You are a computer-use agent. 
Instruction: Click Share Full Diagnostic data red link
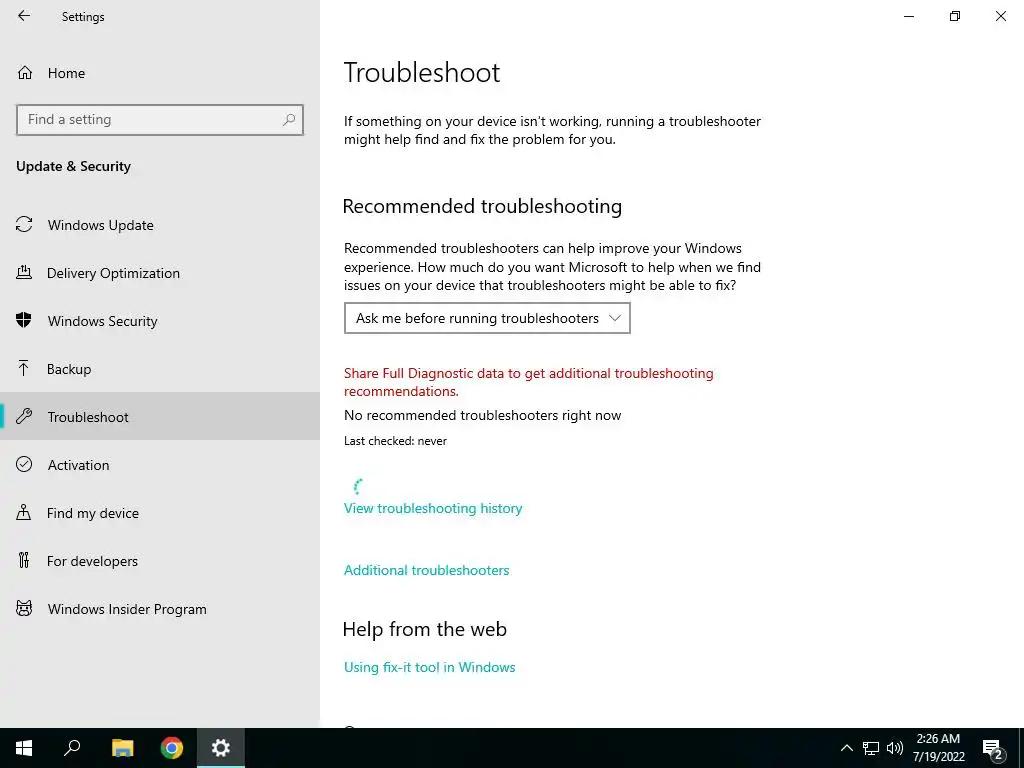click(528, 382)
